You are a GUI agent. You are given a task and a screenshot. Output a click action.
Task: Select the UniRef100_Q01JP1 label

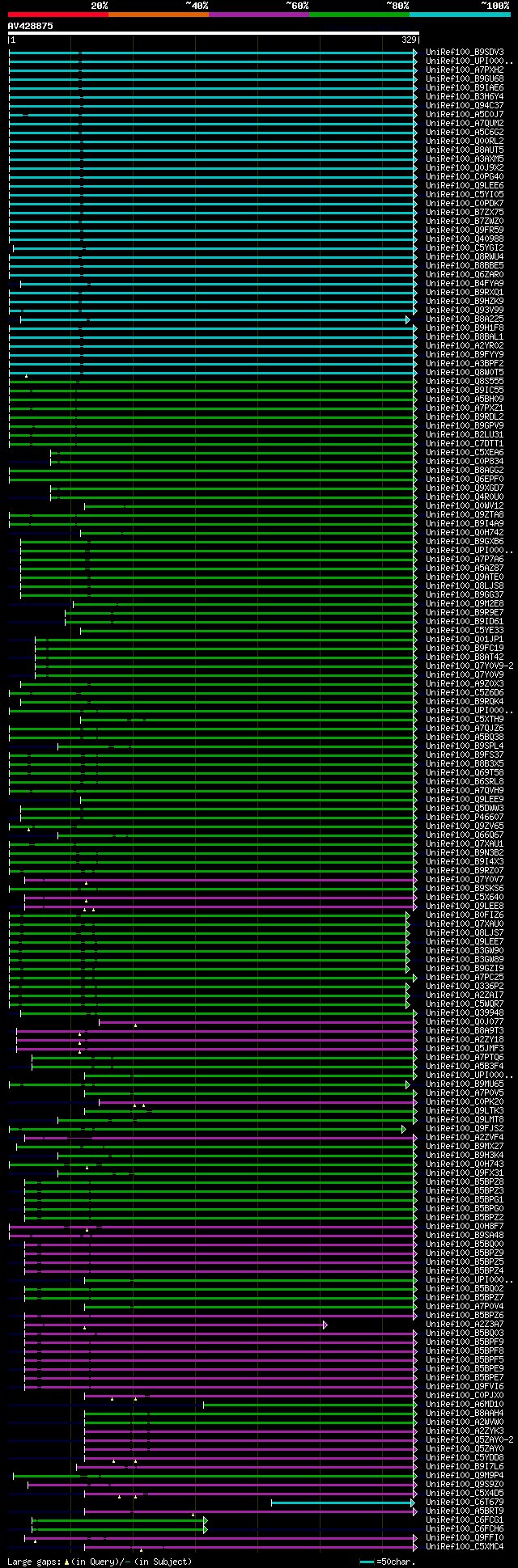[465, 639]
